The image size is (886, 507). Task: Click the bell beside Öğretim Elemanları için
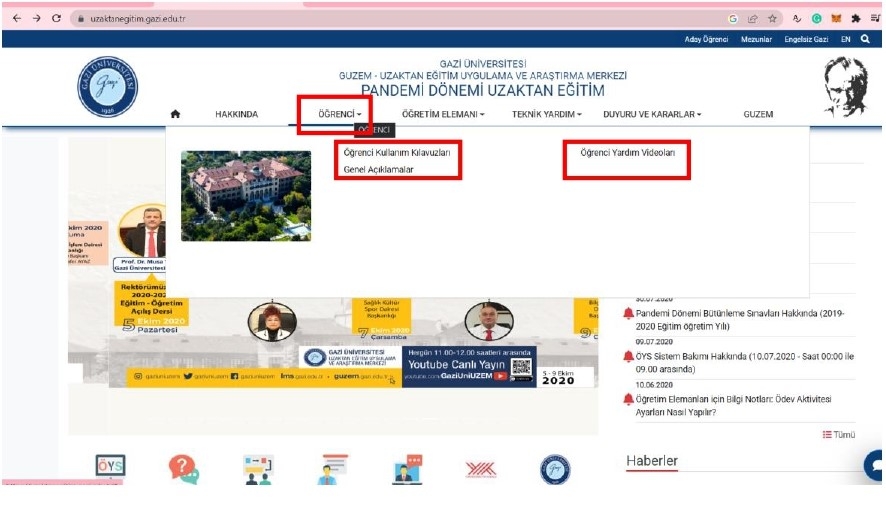coord(628,399)
